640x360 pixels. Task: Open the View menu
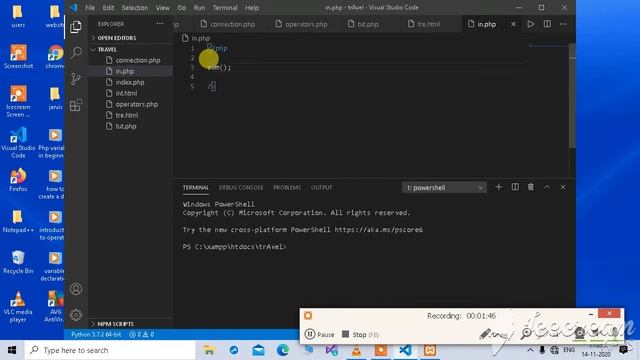pos(162,7)
